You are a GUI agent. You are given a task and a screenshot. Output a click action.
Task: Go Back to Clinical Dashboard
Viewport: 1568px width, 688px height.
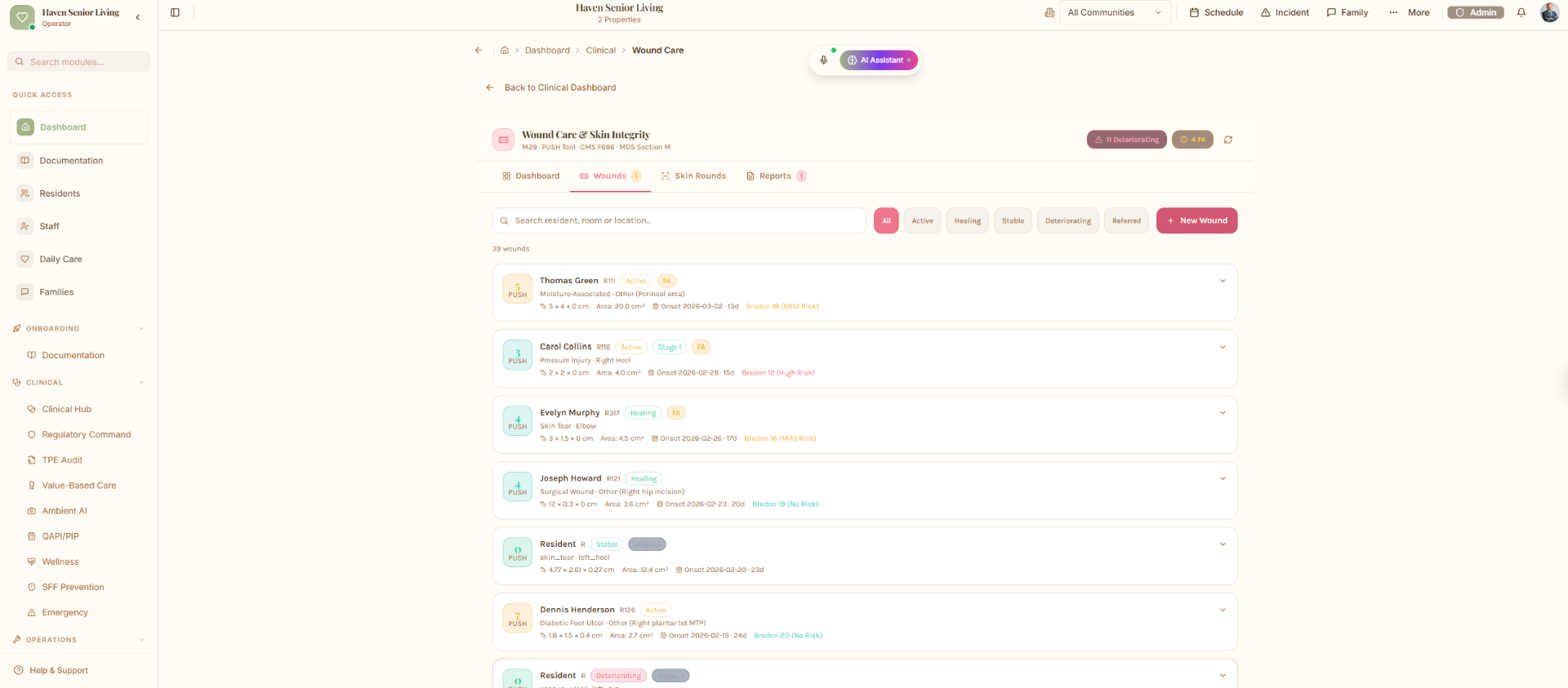click(x=550, y=87)
